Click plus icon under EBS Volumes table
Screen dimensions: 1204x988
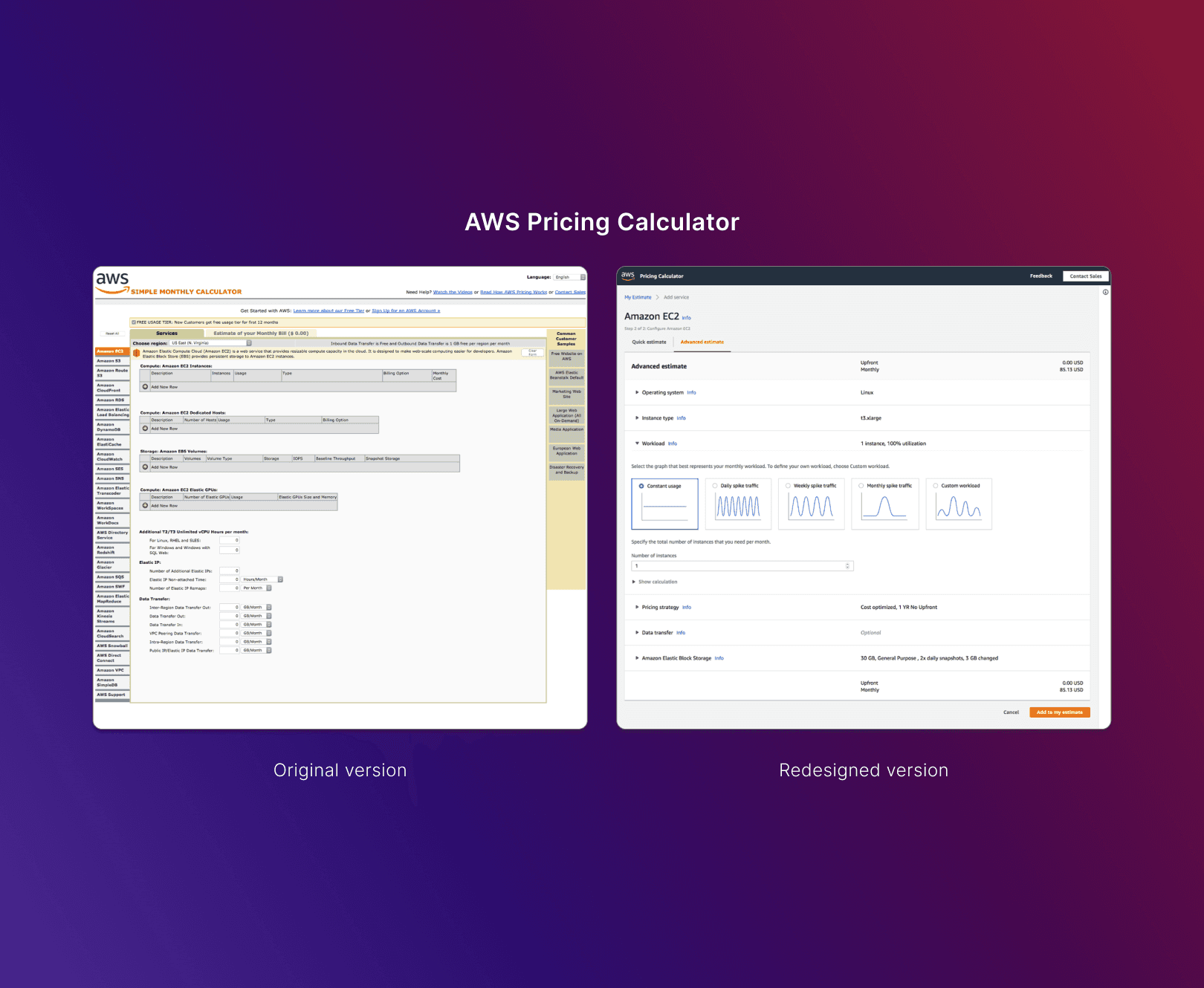coord(146,467)
